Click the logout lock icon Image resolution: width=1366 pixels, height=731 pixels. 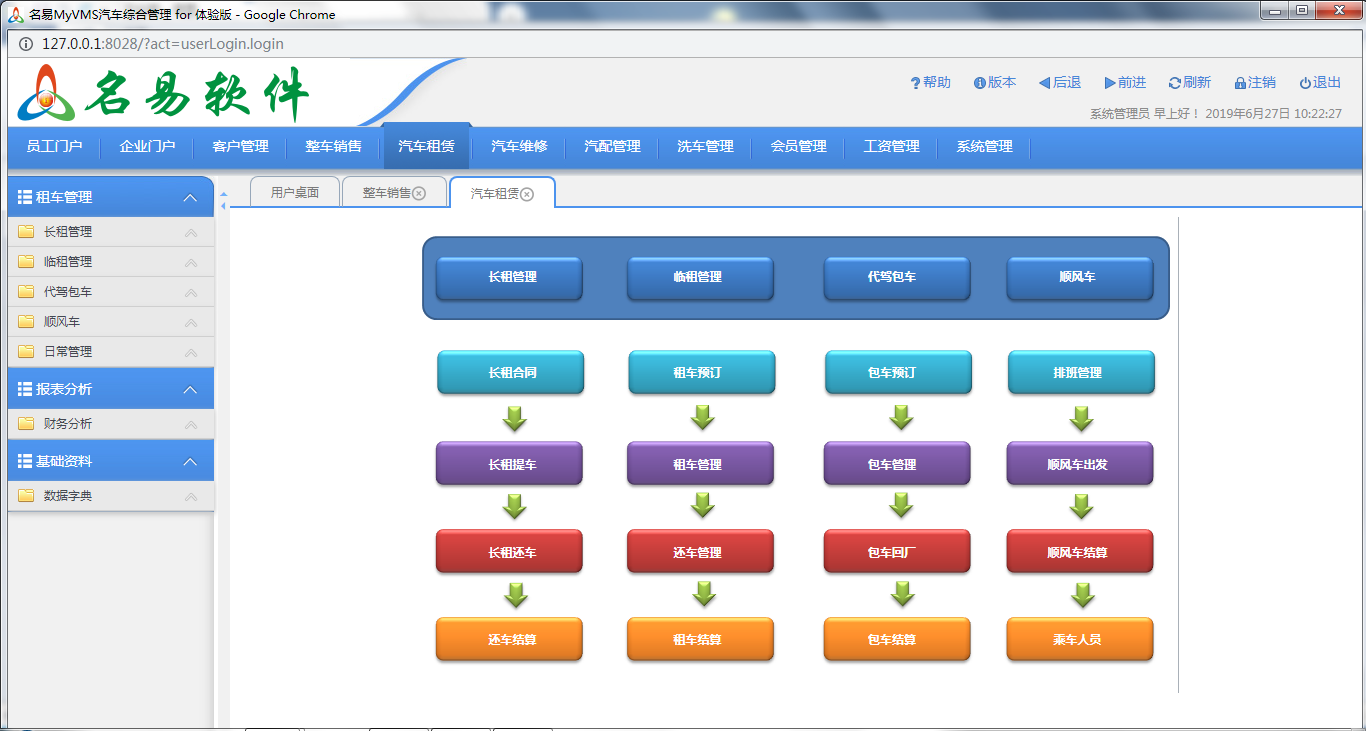[x=1240, y=83]
